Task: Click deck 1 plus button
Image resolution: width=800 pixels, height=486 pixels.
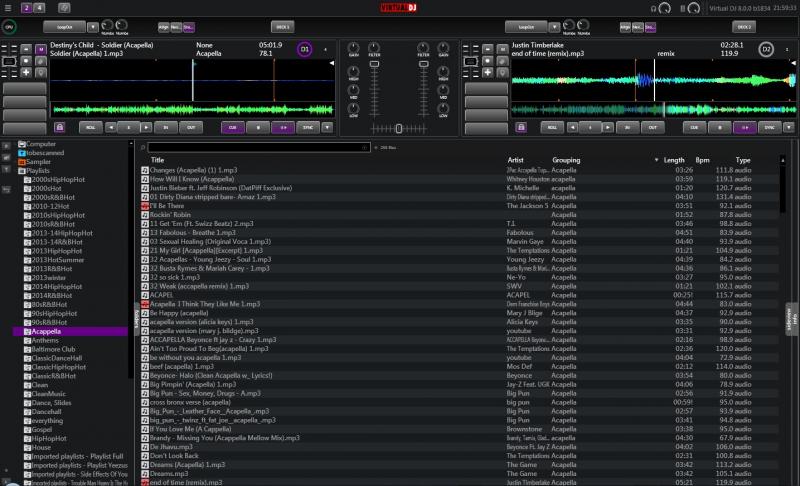Action: click(26, 72)
